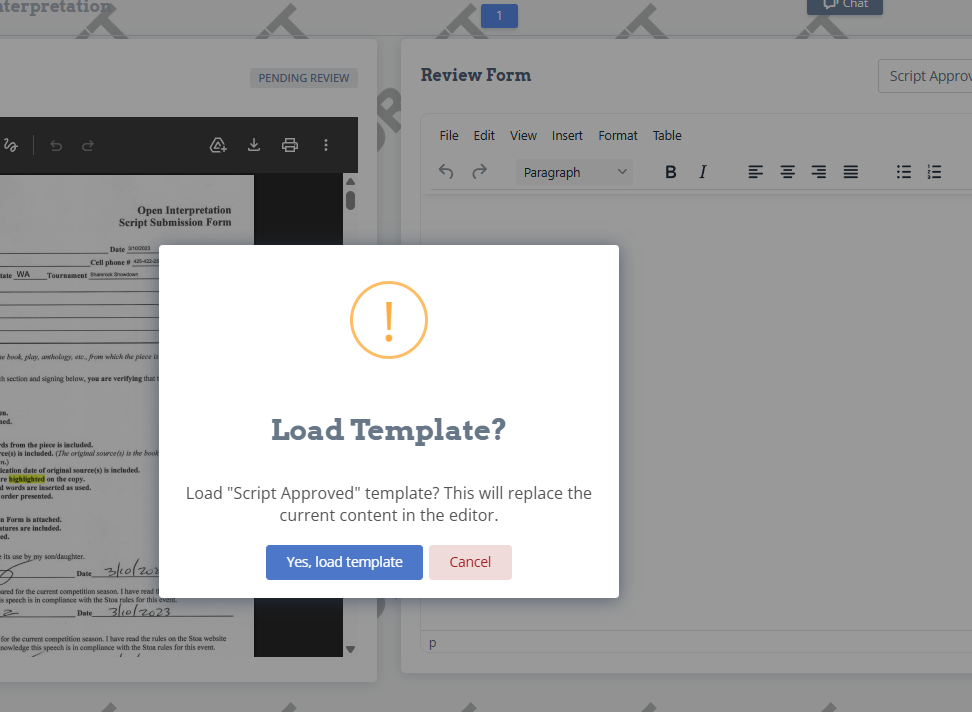The width and height of the screenshot is (972, 712).
Task: Open the Paragraph style dropdown
Action: [575, 172]
